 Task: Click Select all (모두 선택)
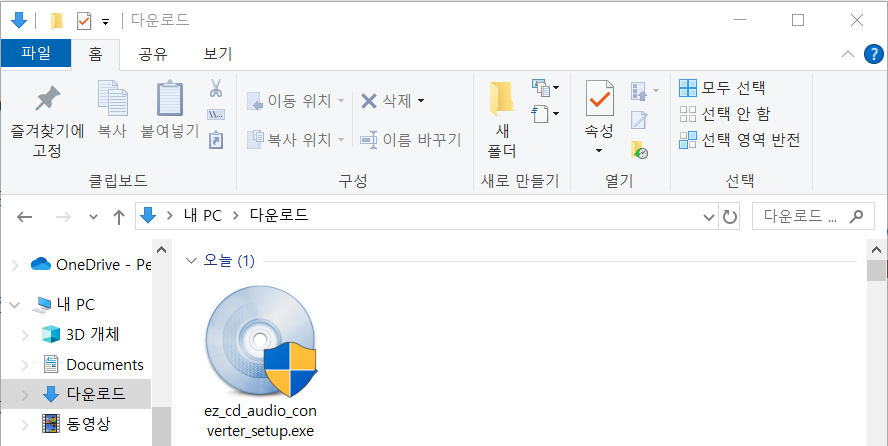tap(722, 88)
